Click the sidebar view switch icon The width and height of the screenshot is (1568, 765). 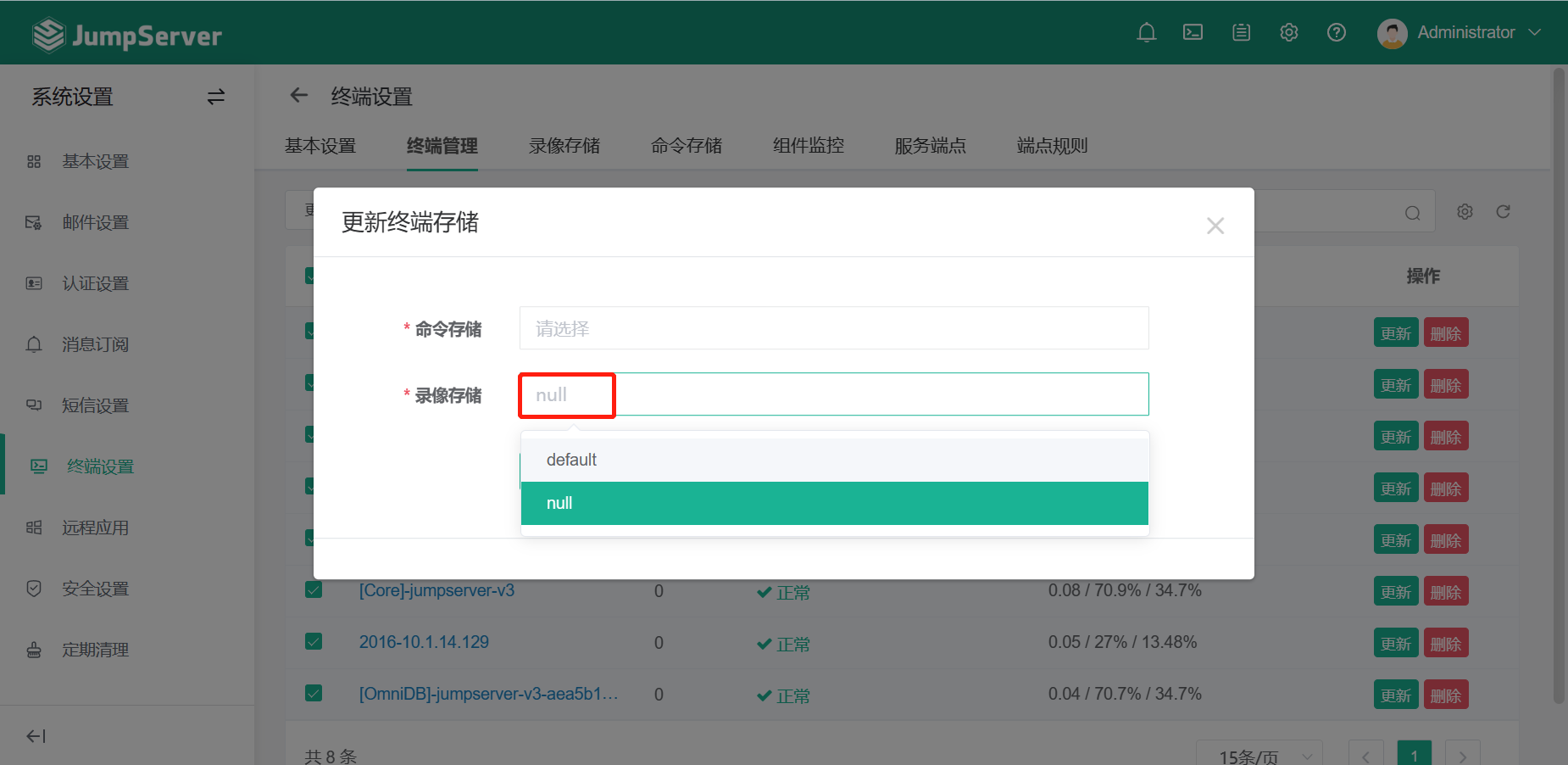216,97
